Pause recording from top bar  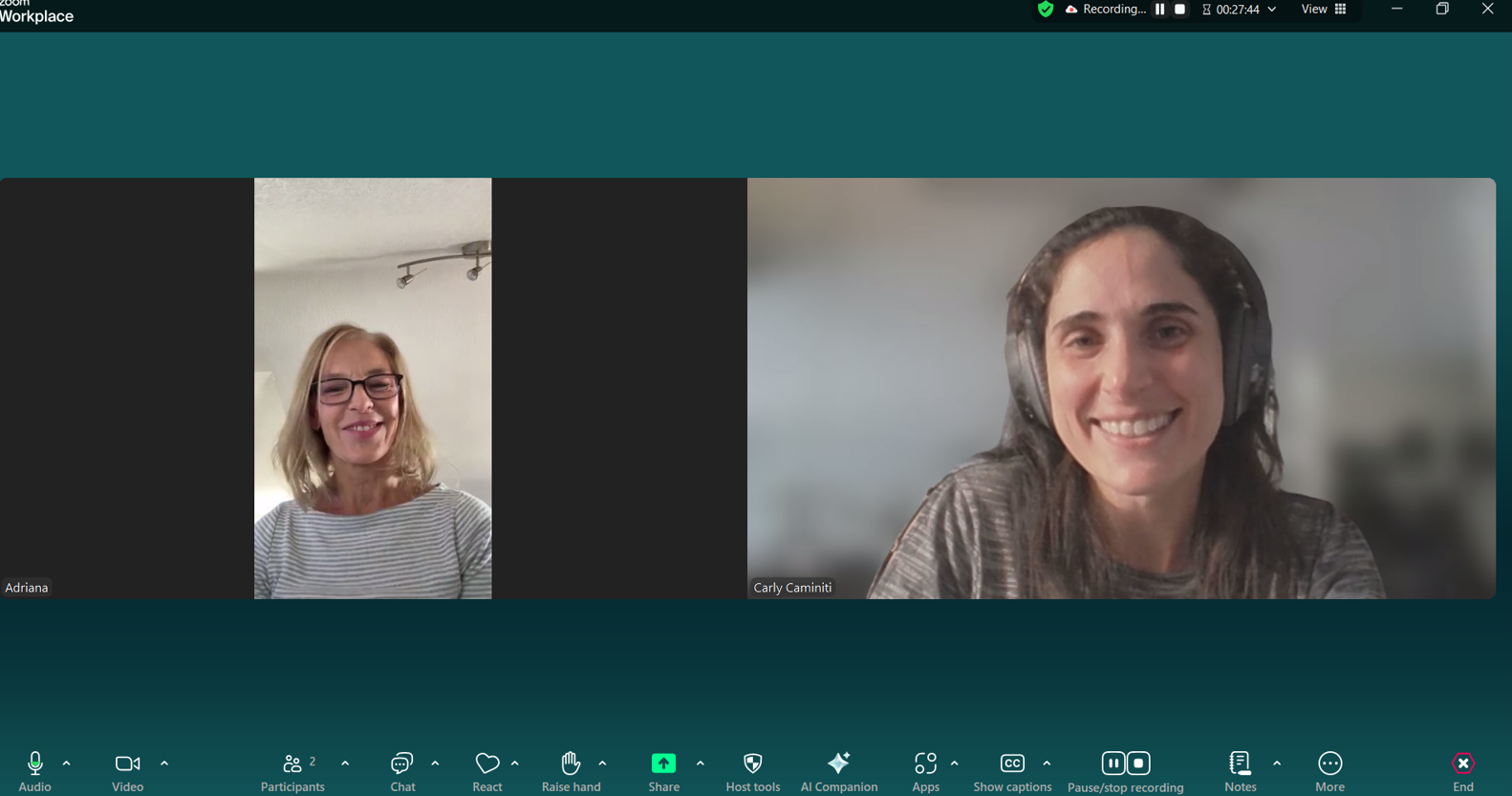(x=1160, y=10)
